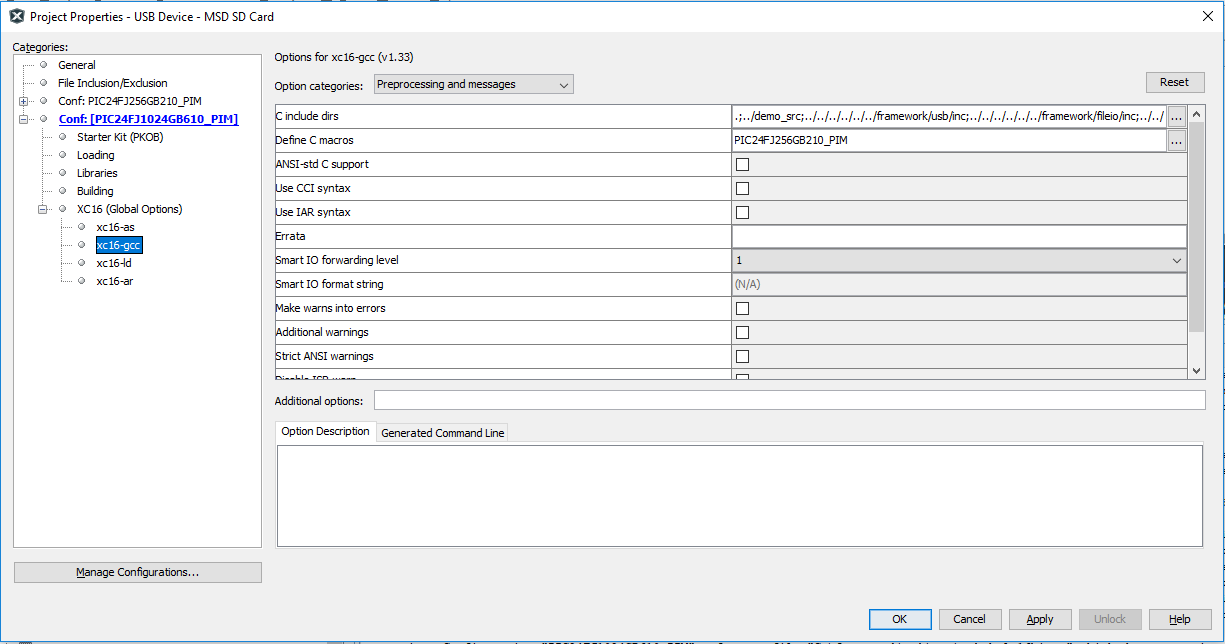Select Conf: PIC24FJ256GB210_PIM configuration
The image size is (1225, 644).
coord(130,101)
